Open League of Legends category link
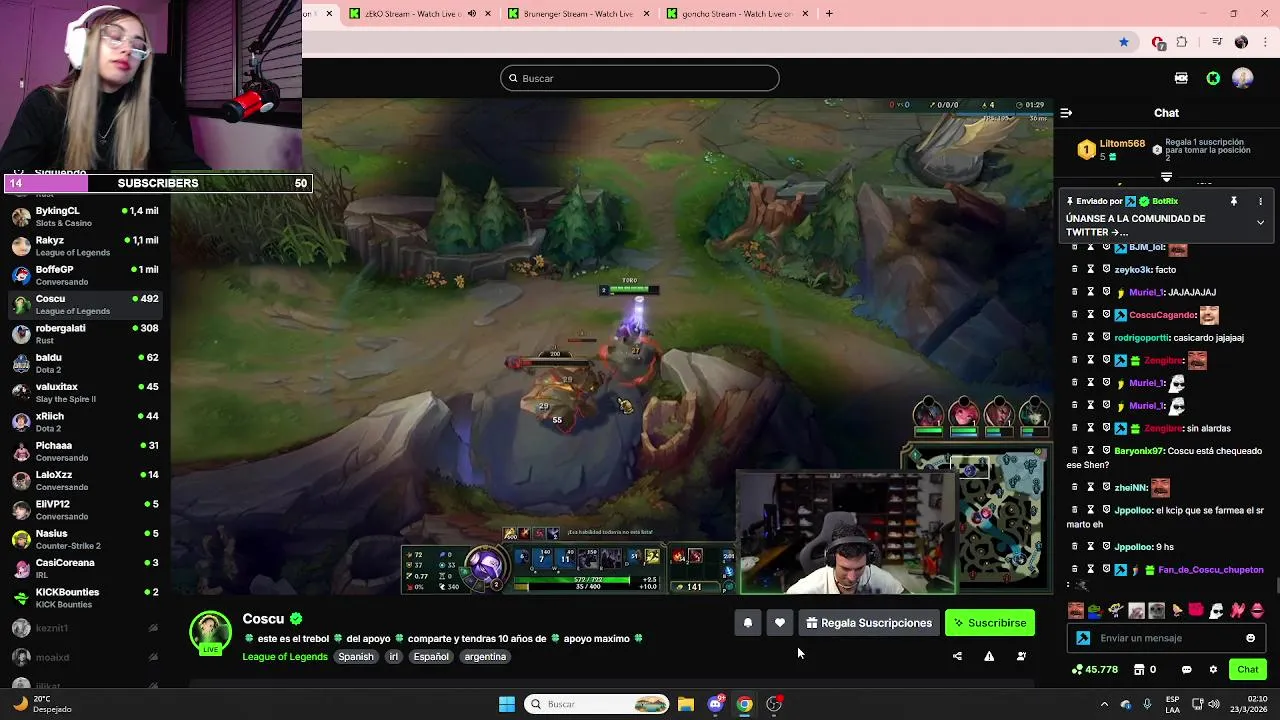 [284, 657]
